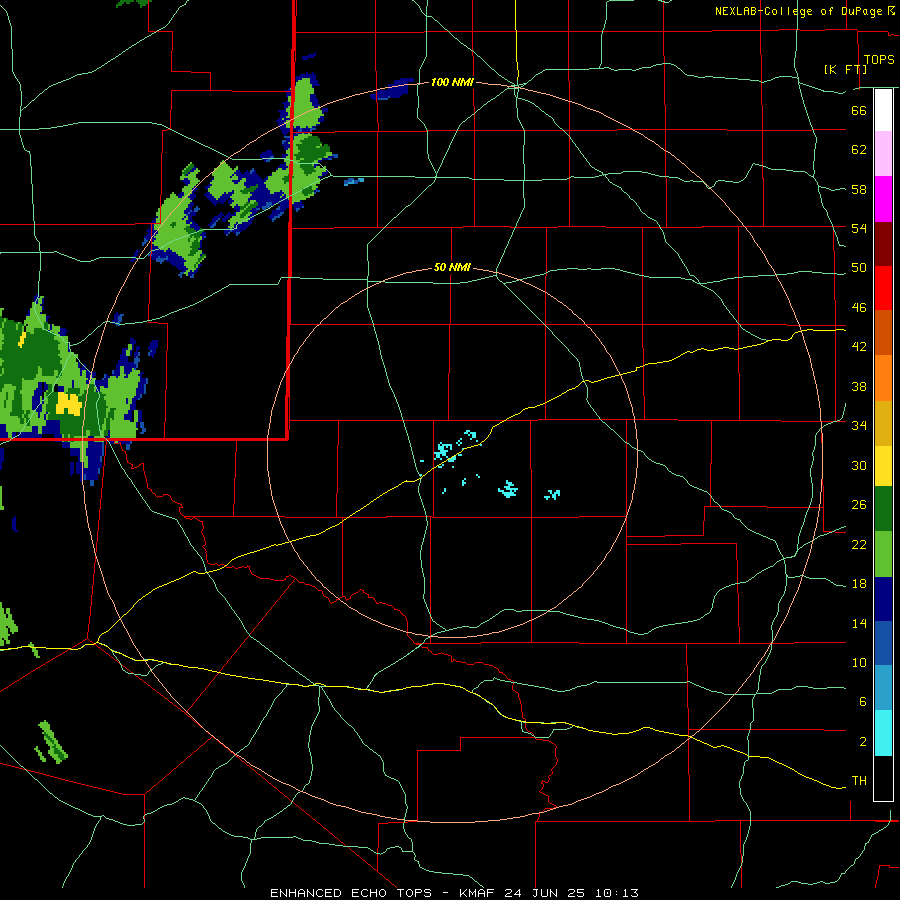Select the bright red legend swatch

pyautogui.click(x=883, y=288)
